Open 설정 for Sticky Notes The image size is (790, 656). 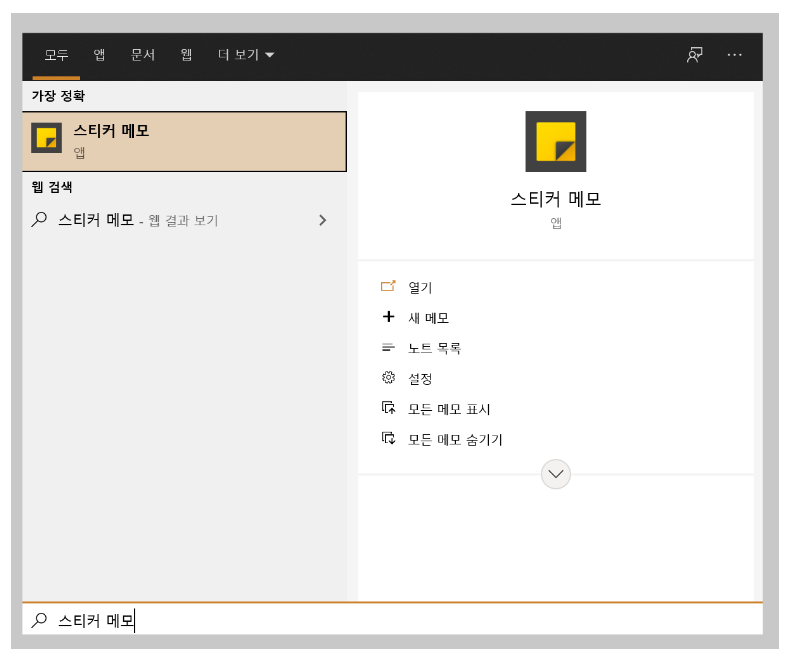click(420, 378)
